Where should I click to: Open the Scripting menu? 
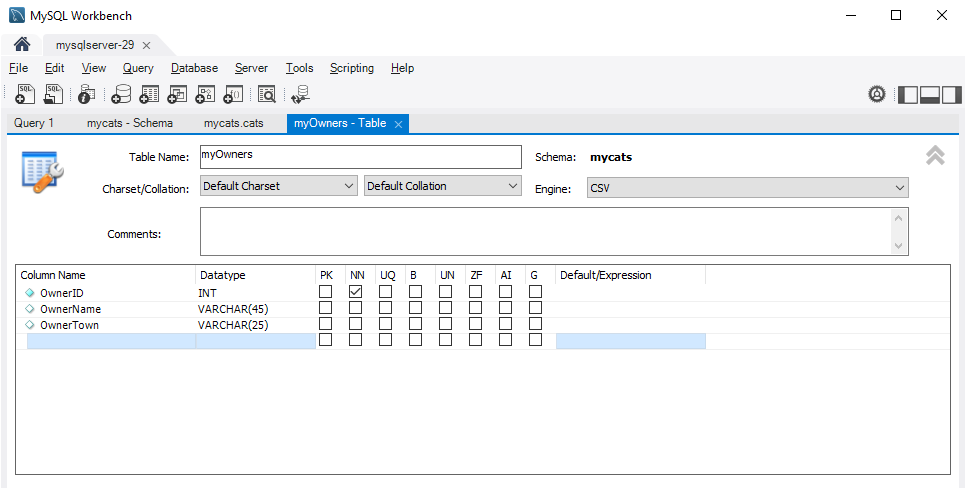[x=351, y=68]
